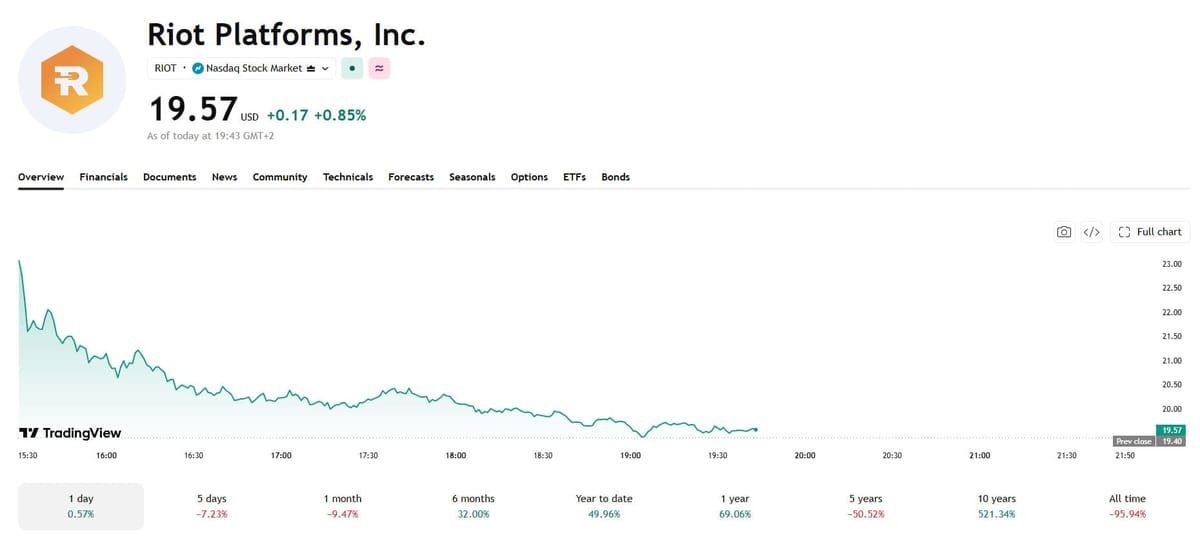Click the pink approximate-sign badge
This screenshot has height=542, width=1200.
[x=380, y=68]
